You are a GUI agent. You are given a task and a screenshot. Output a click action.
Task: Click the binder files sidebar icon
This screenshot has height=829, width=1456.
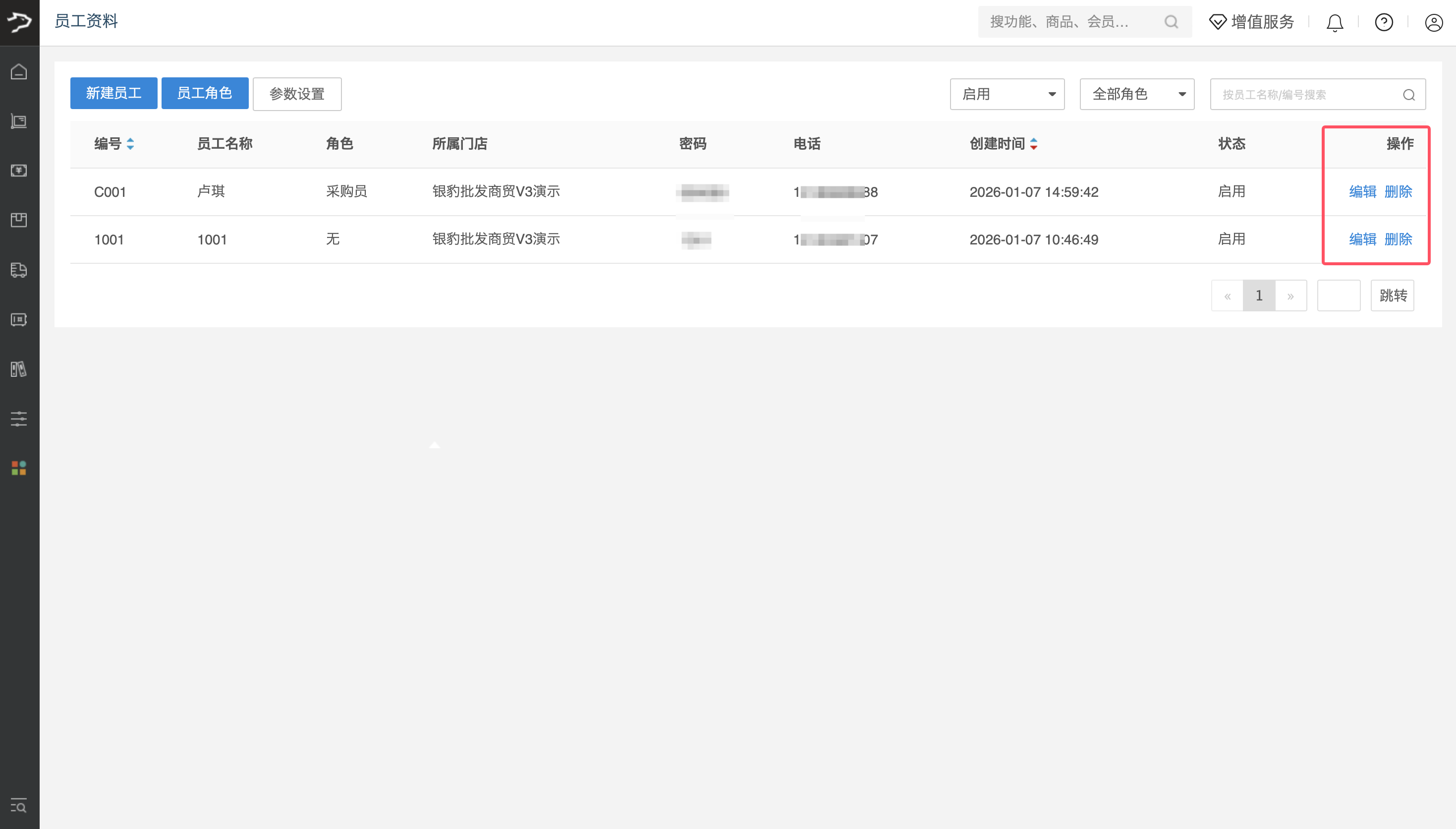pos(19,369)
